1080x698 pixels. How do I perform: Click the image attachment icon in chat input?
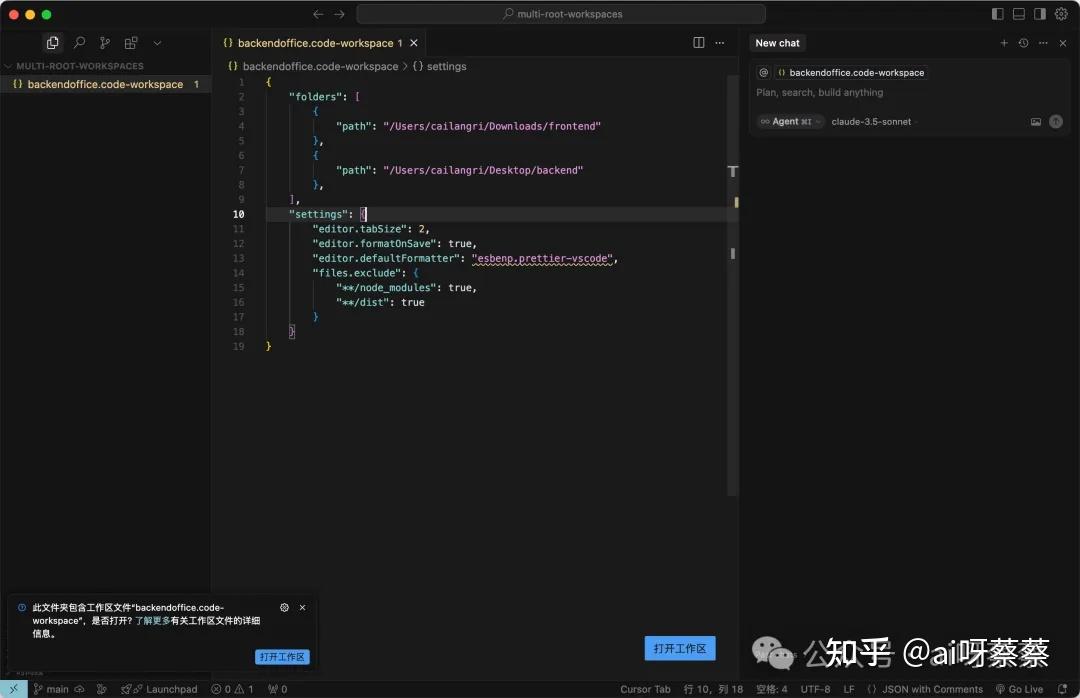[1036, 121]
